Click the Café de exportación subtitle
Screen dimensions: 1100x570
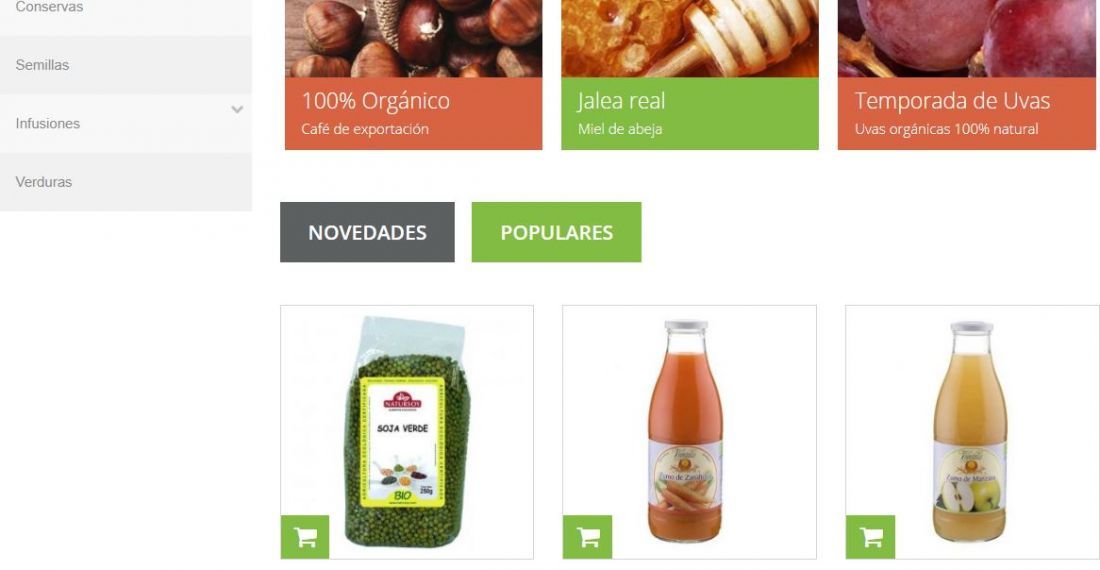point(365,129)
